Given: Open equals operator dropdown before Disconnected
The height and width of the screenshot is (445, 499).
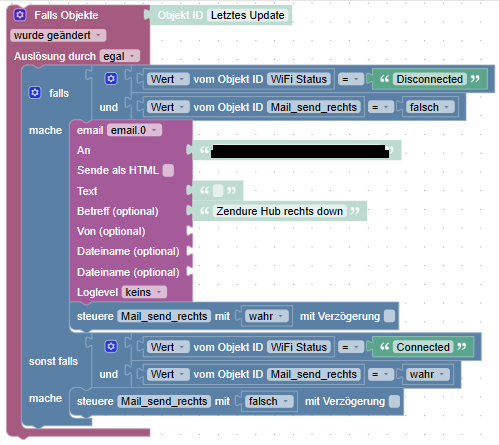Looking at the screenshot, I should pyautogui.click(x=351, y=79).
